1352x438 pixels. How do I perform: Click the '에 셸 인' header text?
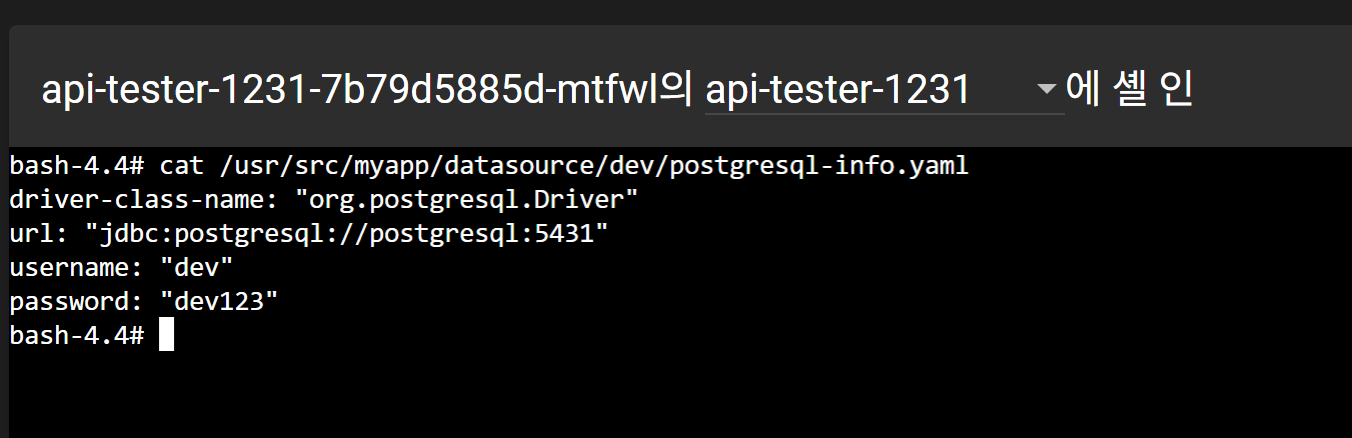point(1128,91)
